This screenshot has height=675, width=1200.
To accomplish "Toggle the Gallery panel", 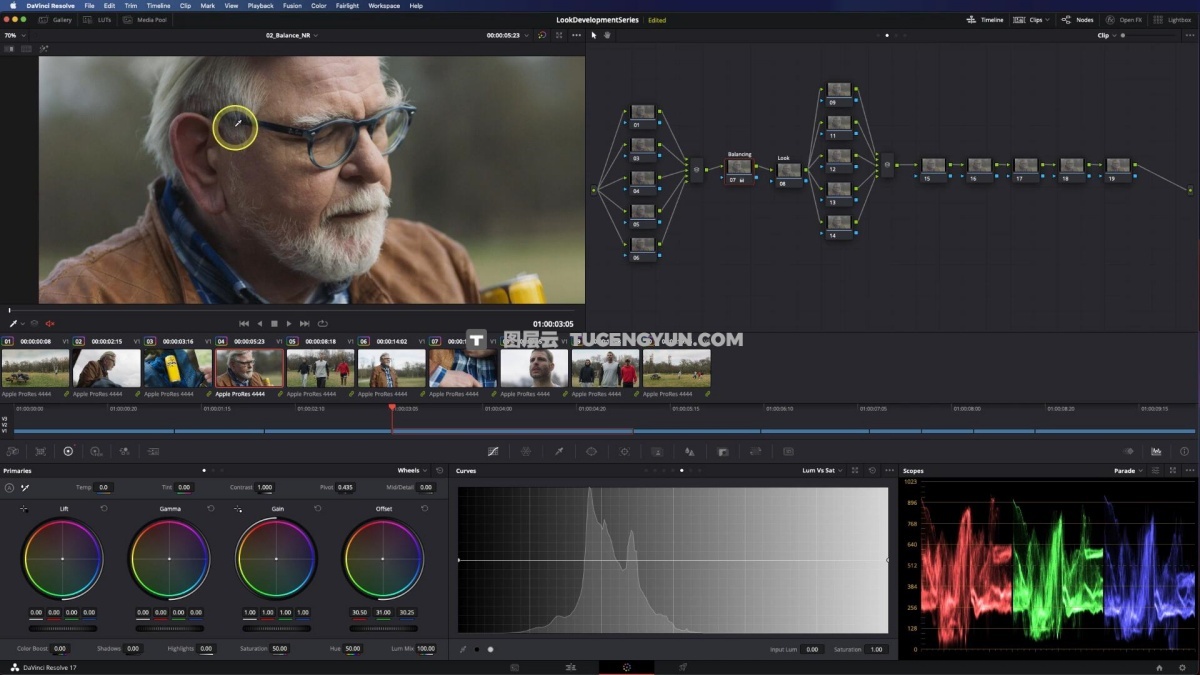I will point(56,20).
